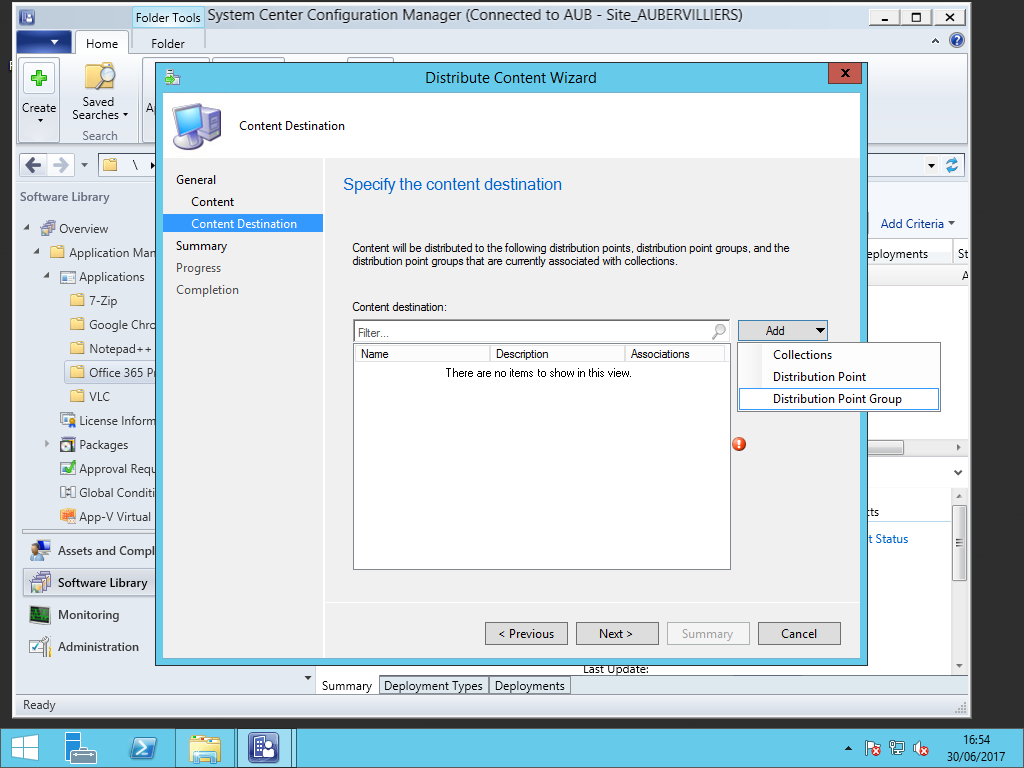Click the Assets and Compliance icon

pyautogui.click(x=40, y=551)
